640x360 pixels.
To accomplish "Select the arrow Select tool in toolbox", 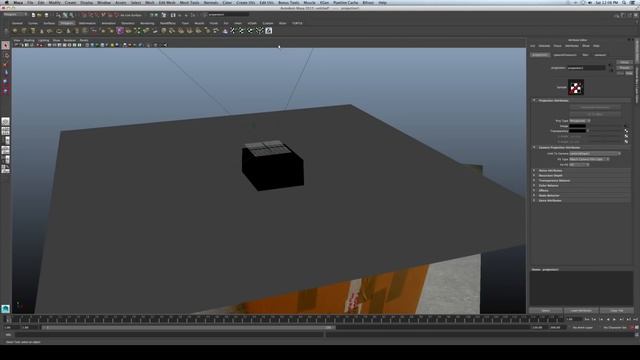I will (5, 46).
